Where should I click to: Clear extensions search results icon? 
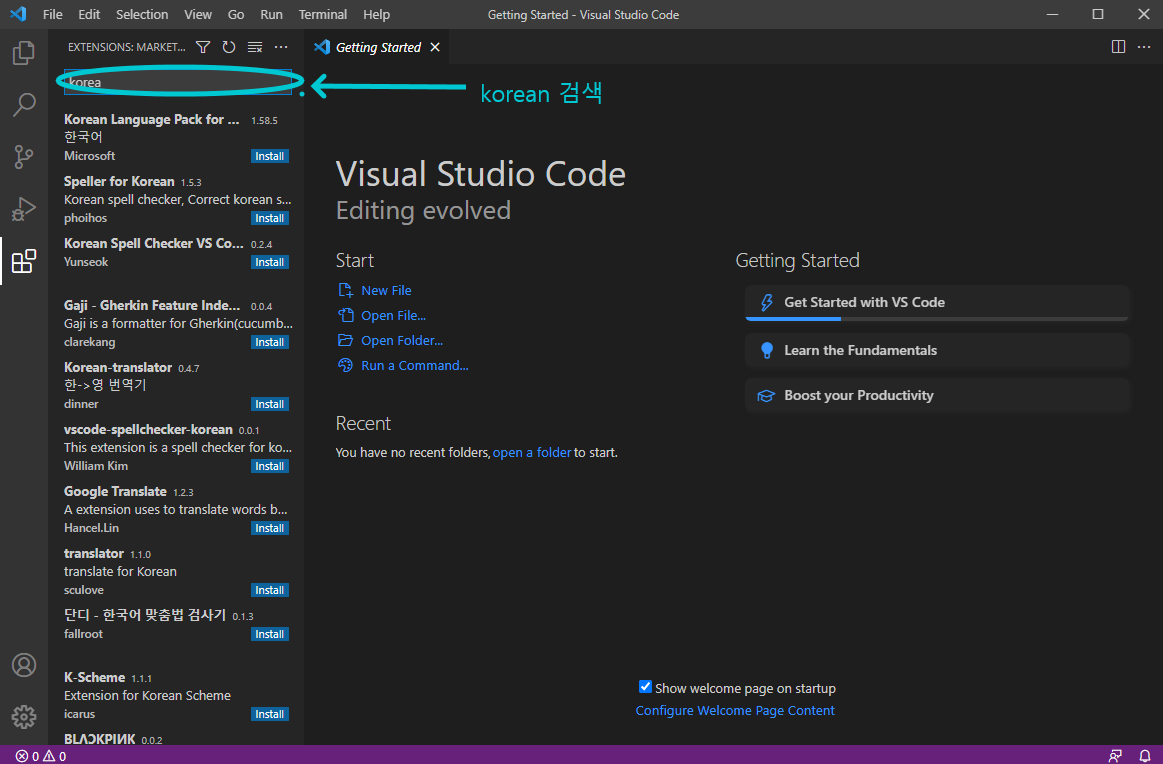[254, 47]
